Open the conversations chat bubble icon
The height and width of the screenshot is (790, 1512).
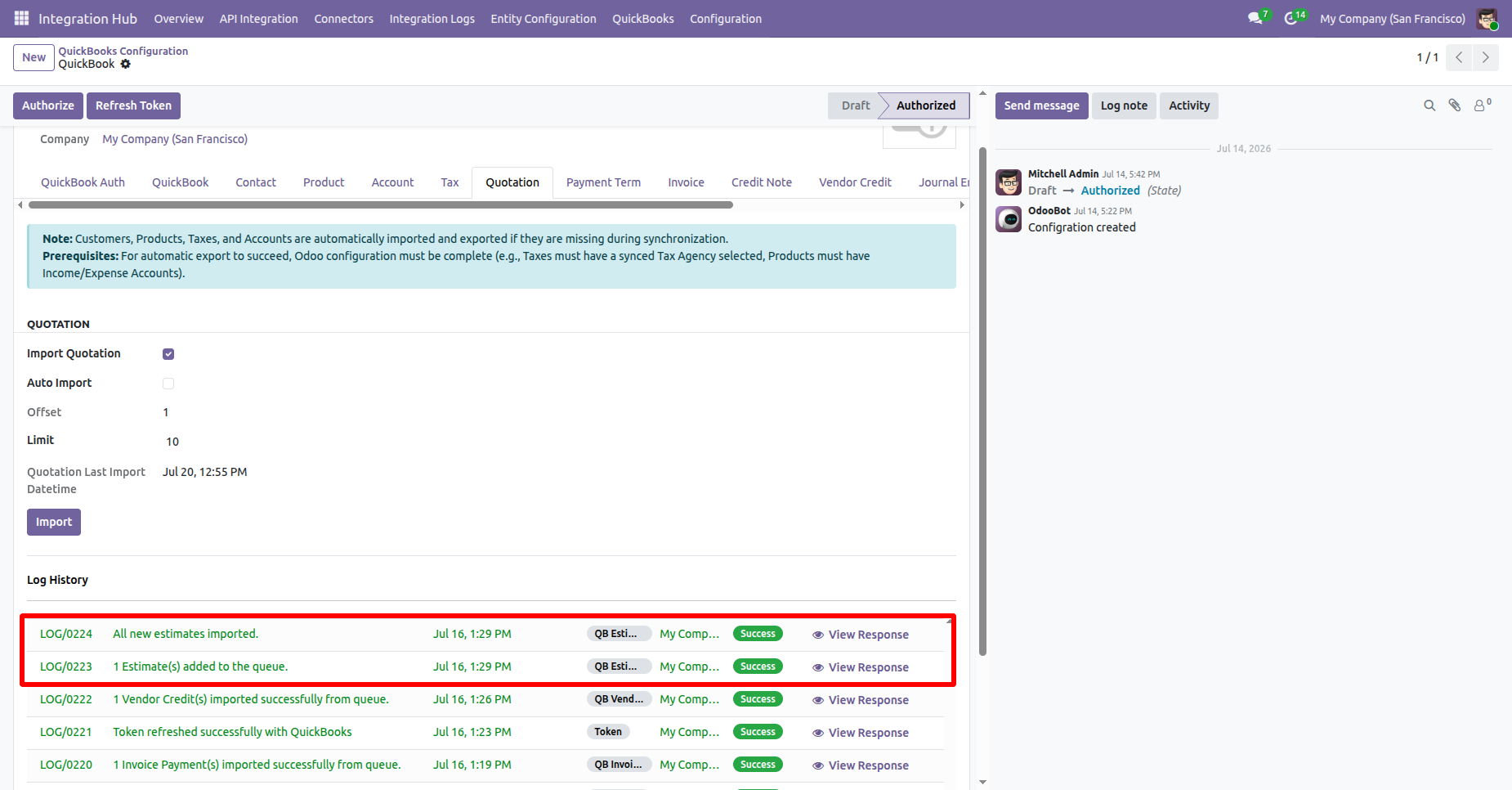point(1256,18)
